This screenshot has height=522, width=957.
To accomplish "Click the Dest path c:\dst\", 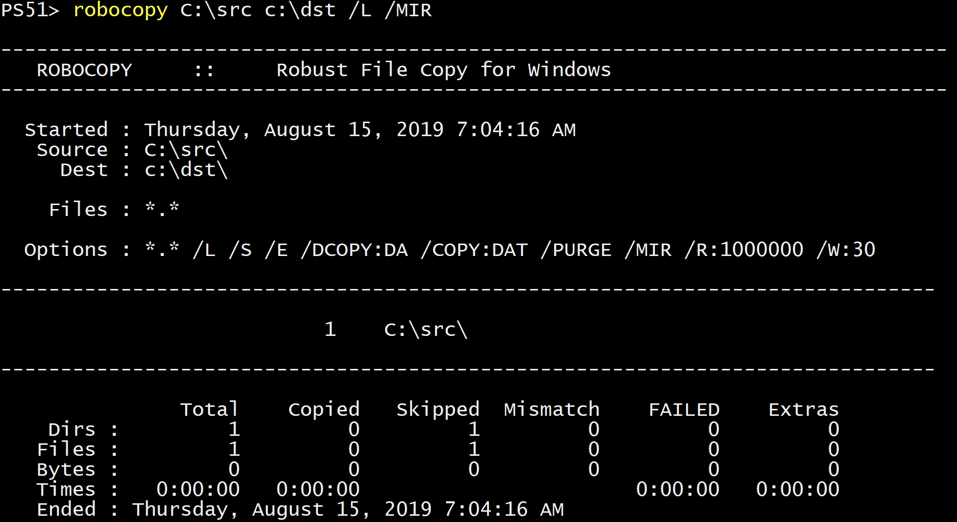I will (186, 170).
